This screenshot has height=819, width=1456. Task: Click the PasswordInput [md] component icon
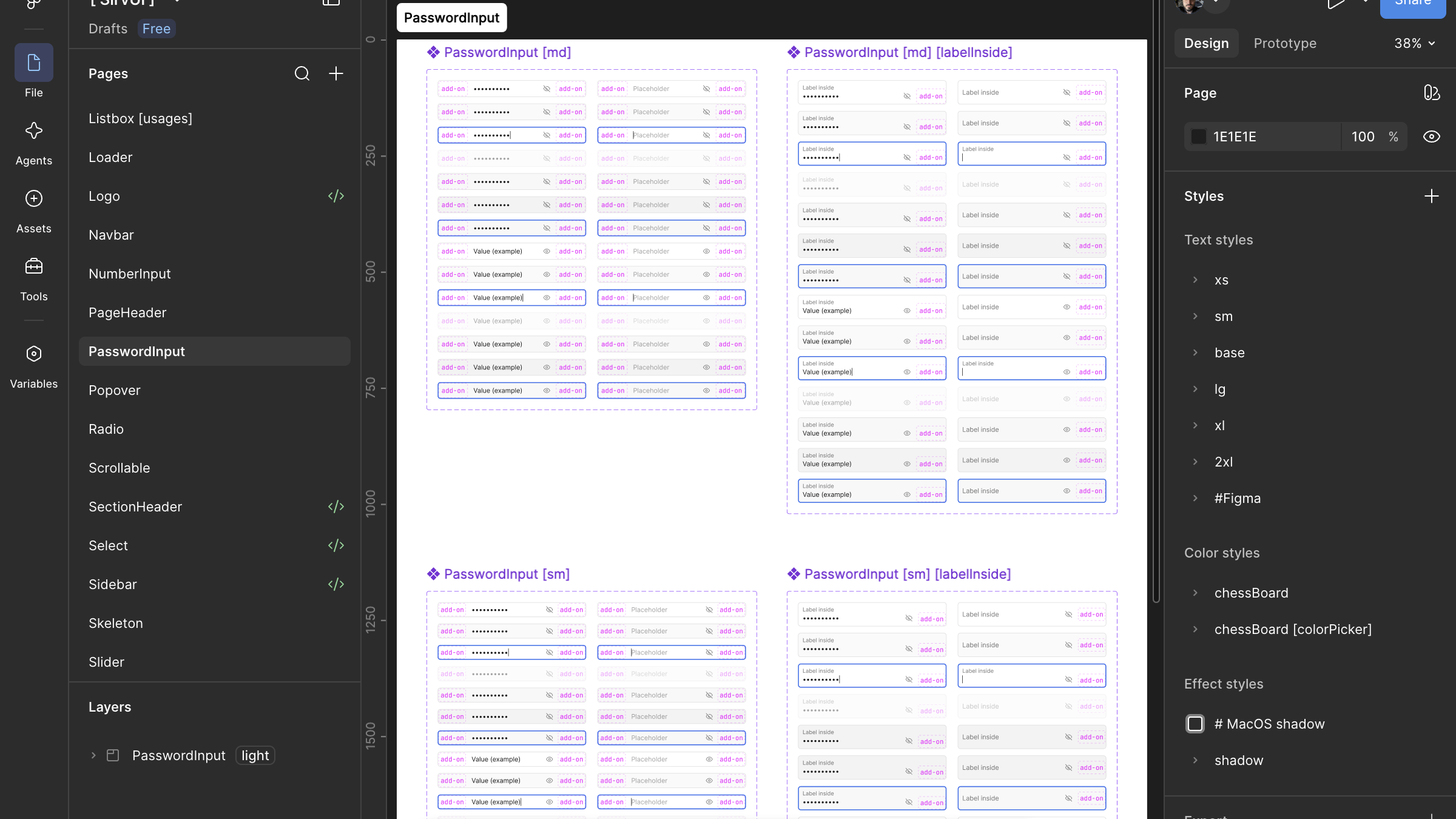[x=433, y=52]
